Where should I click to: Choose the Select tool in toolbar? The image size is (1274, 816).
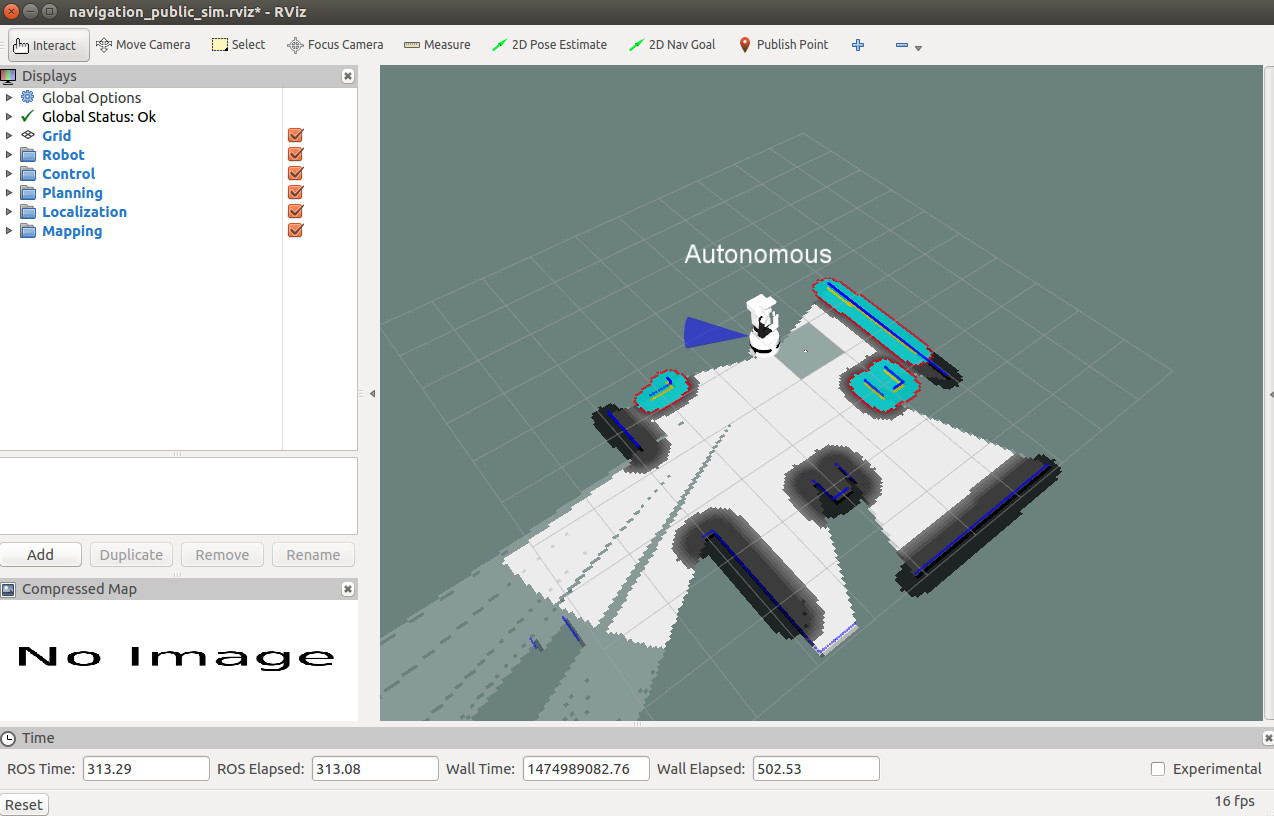click(238, 45)
